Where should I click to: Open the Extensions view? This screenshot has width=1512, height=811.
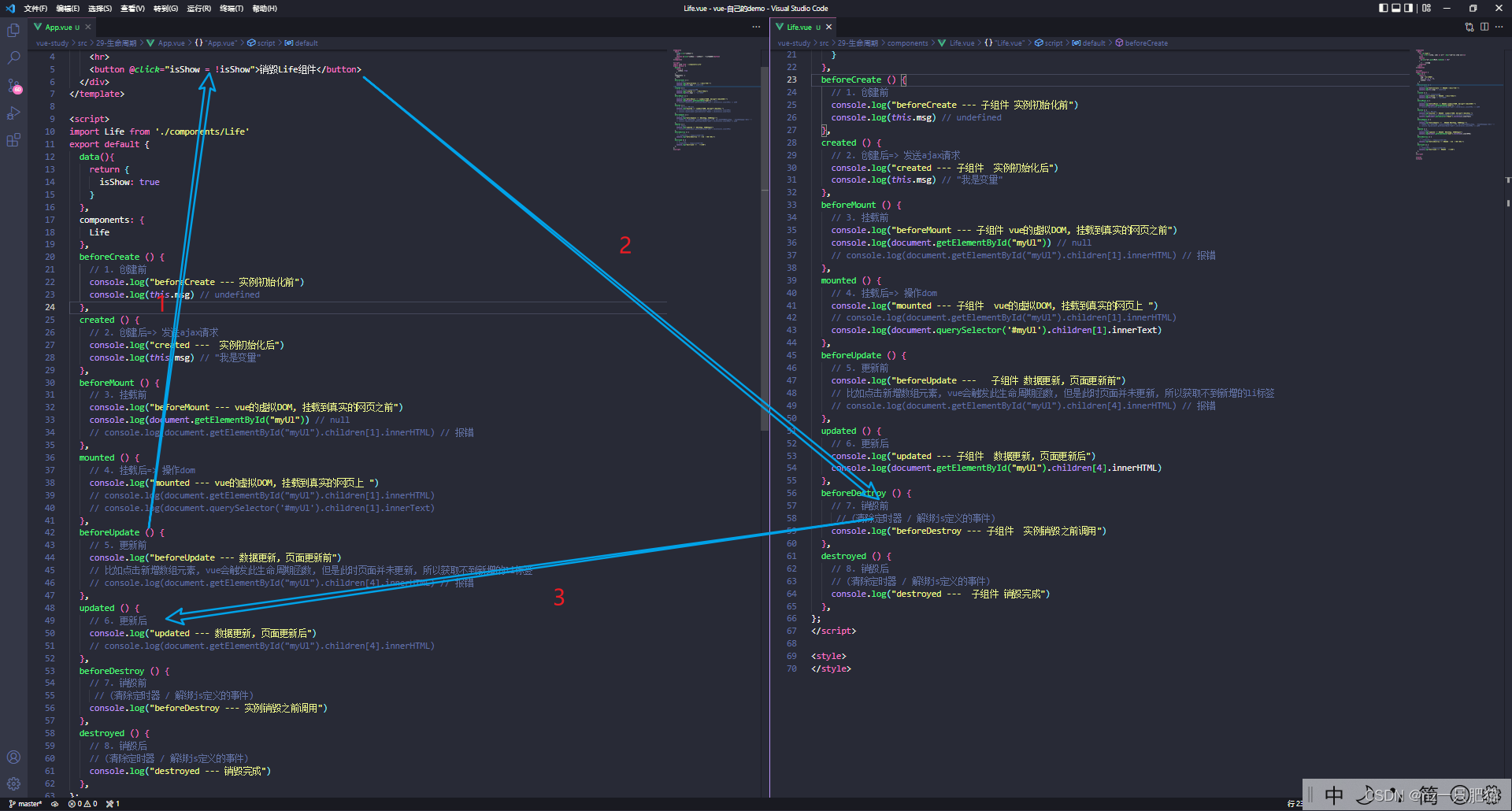point(13,141)
